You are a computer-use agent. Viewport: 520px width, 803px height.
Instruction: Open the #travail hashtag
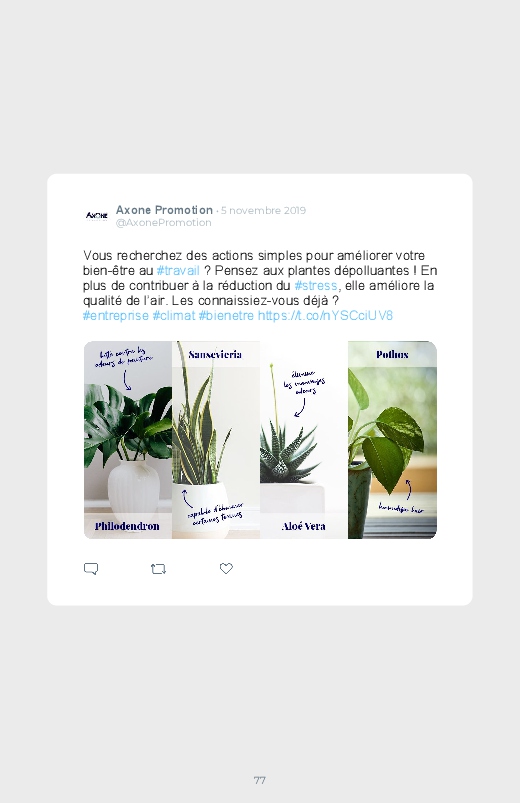pyautogui.click(x=178, y=270)
